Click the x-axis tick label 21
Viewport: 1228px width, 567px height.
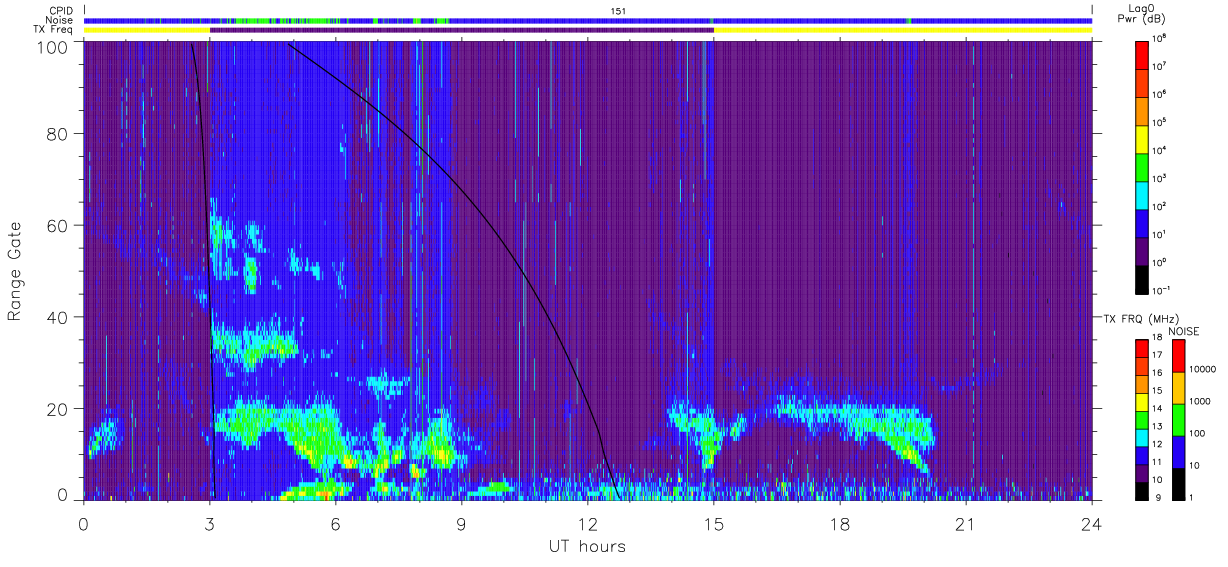(965, 523)
